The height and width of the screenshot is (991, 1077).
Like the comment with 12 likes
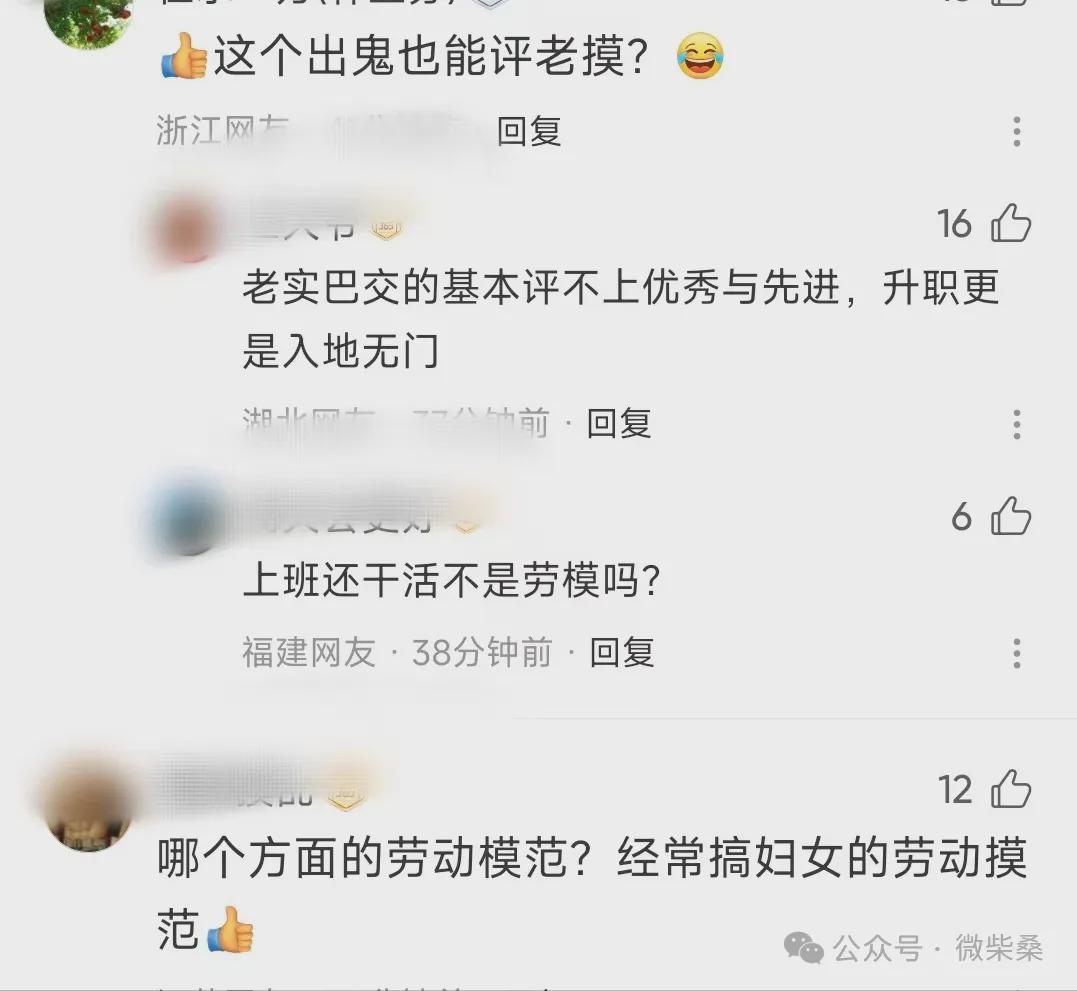pyautogui.click(x=1011, y=788)
